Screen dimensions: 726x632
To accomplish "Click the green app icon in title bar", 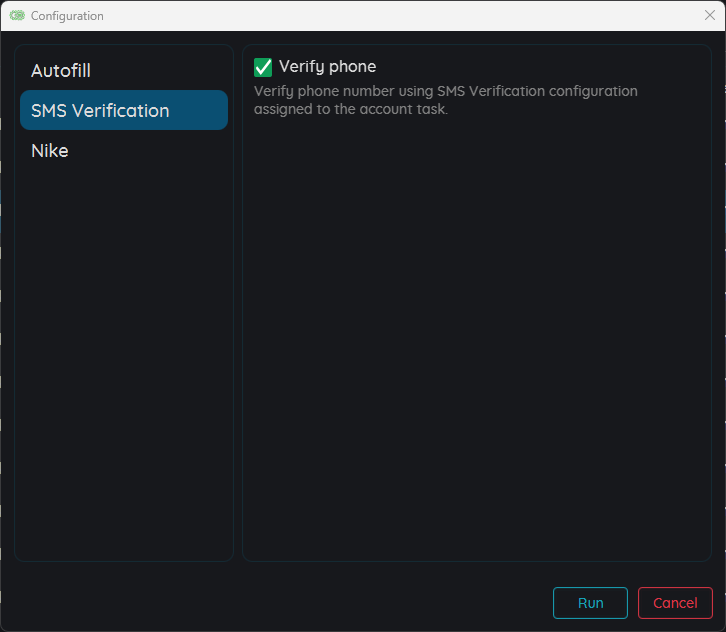I will click(x=17, y=16).
